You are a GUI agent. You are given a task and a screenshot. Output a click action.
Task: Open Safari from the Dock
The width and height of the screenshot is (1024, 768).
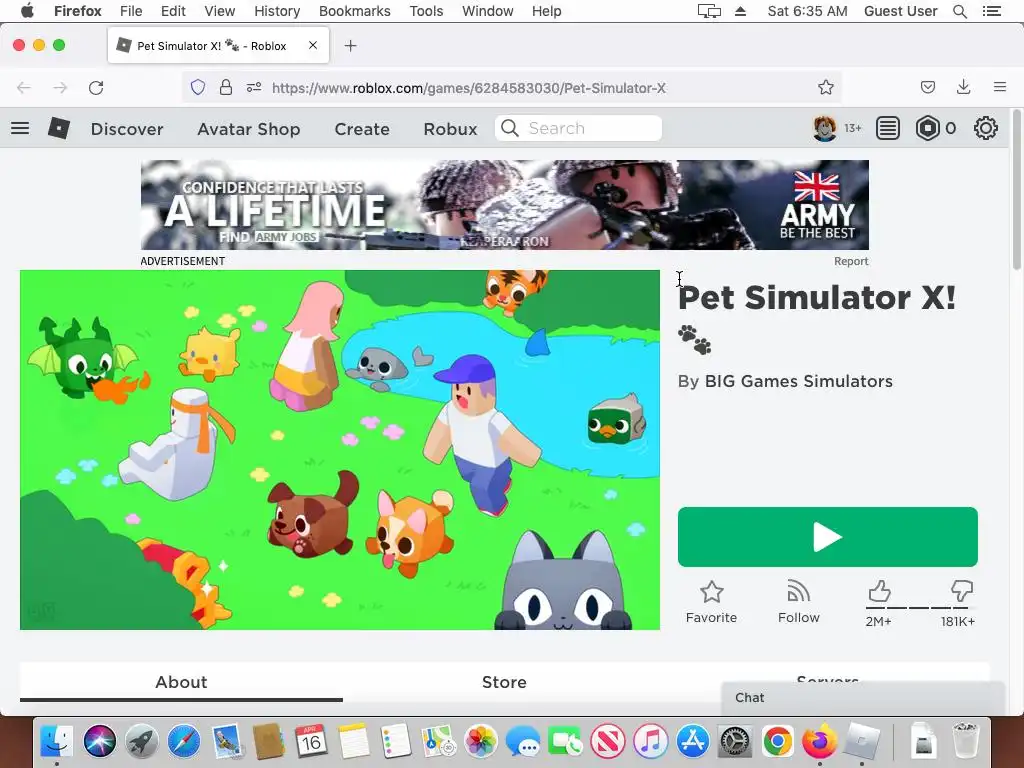[184, 742]
